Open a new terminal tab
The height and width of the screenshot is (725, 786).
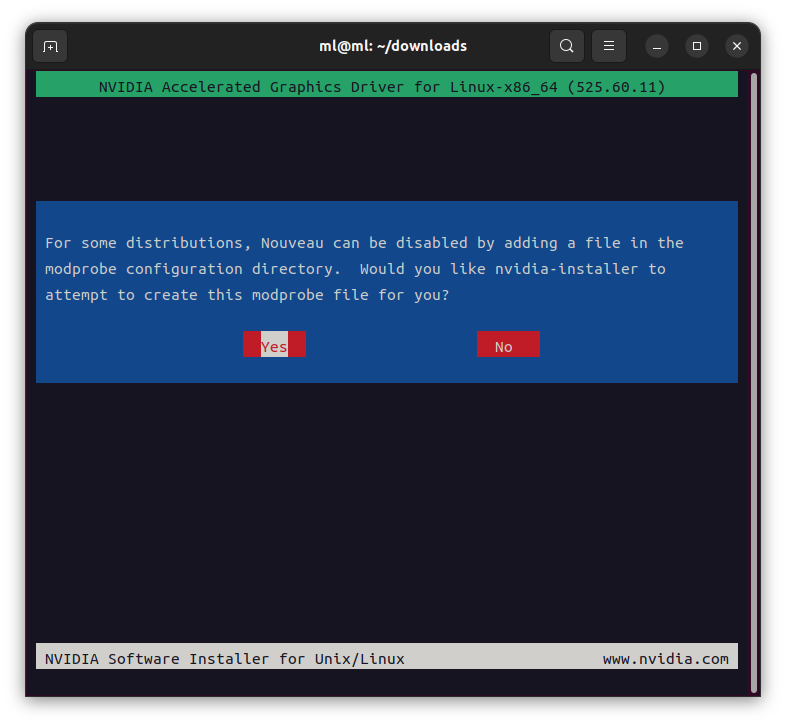(x=50, y=46)
